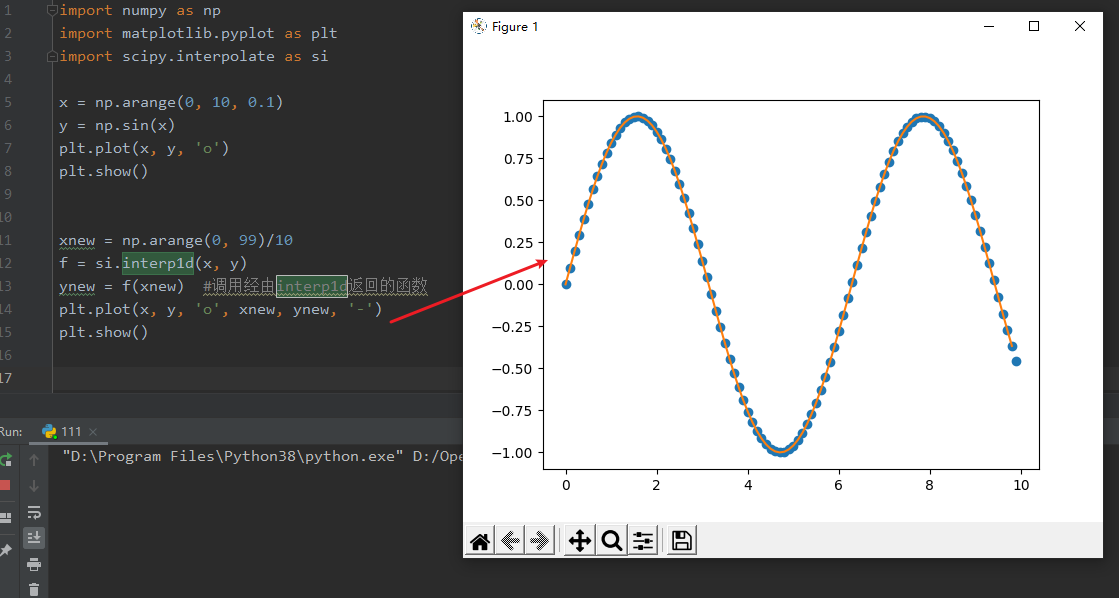Reset plot view with the Home icon

480,541
